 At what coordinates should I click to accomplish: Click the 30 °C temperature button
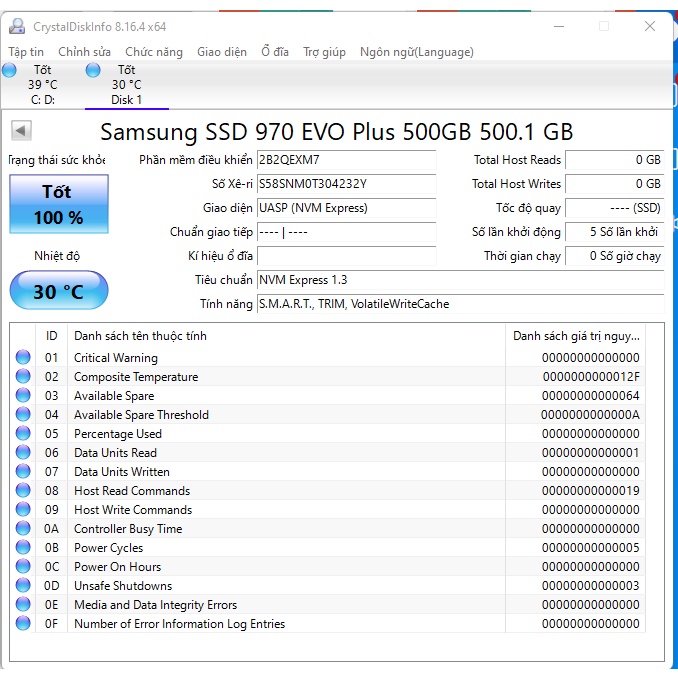click(x=59, y=291)
